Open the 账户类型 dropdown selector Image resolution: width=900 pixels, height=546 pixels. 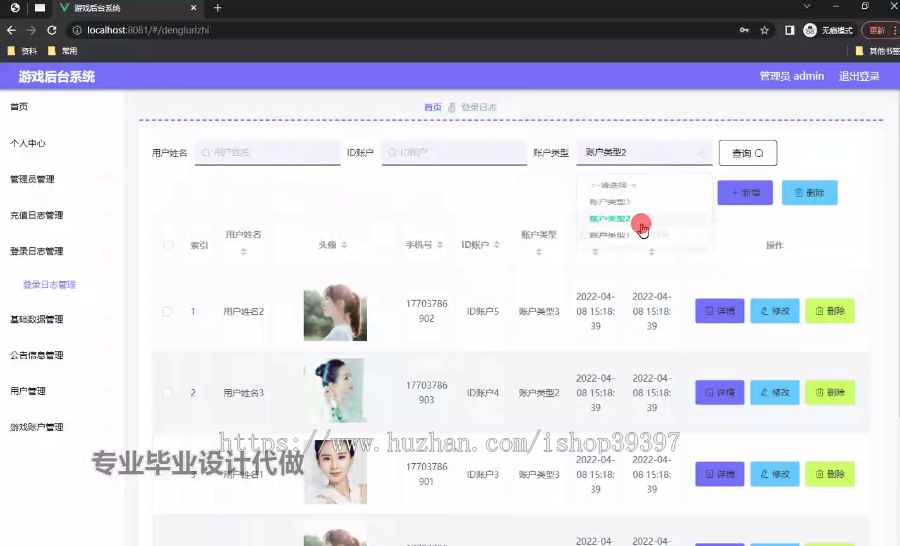point(644,153)
